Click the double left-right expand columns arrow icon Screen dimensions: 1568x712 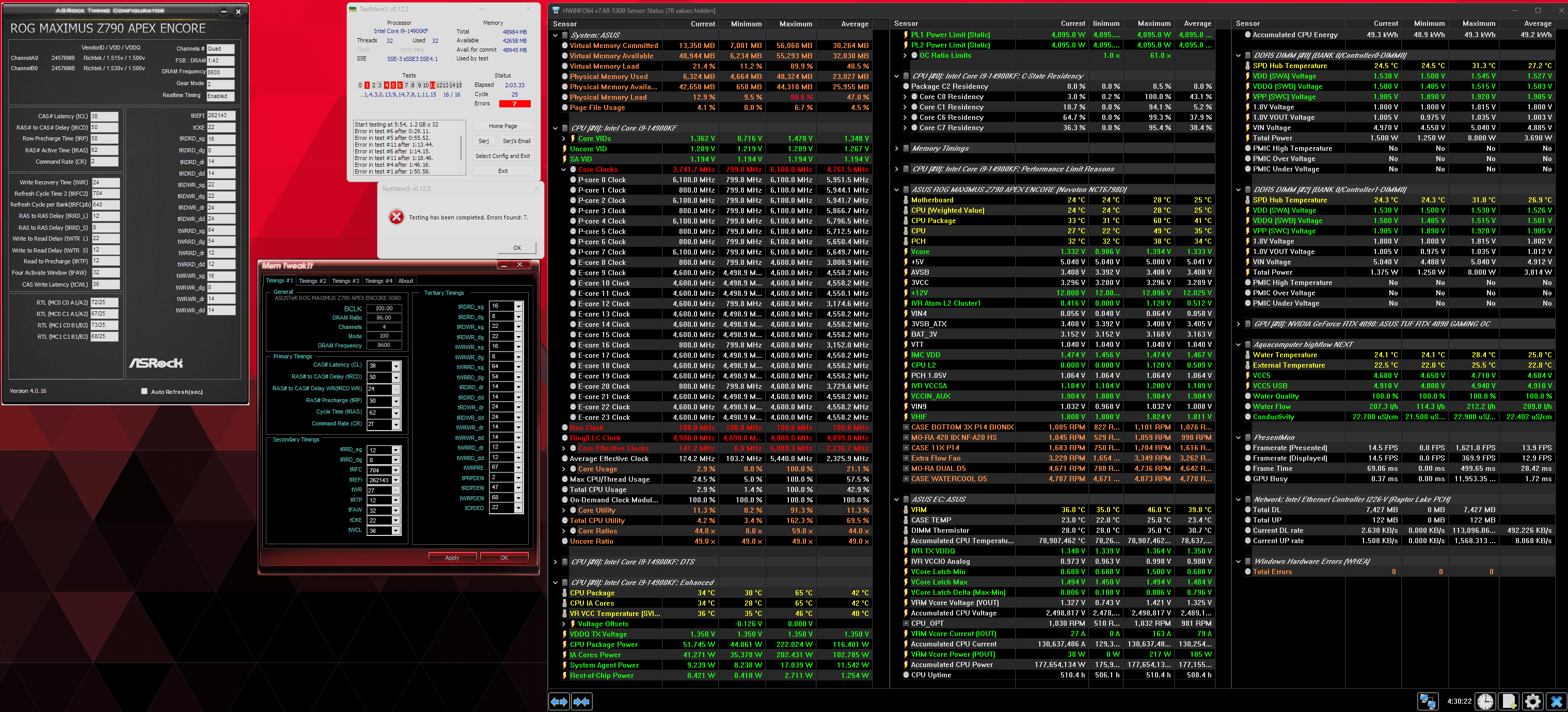pyautogui.click(x=559, y=702)
